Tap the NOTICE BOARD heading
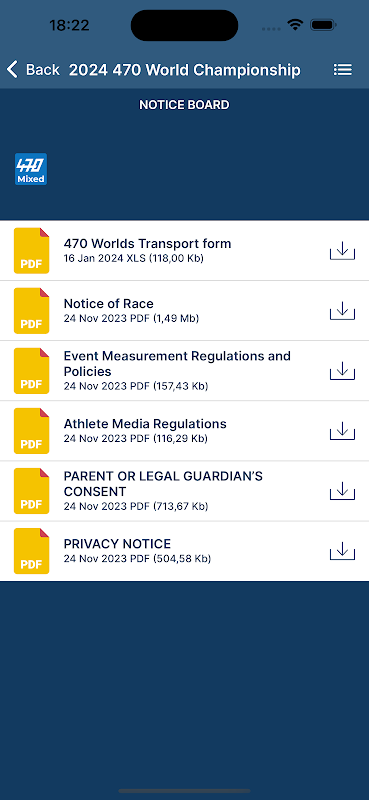The image size is (369, 800). click(184, 105)
